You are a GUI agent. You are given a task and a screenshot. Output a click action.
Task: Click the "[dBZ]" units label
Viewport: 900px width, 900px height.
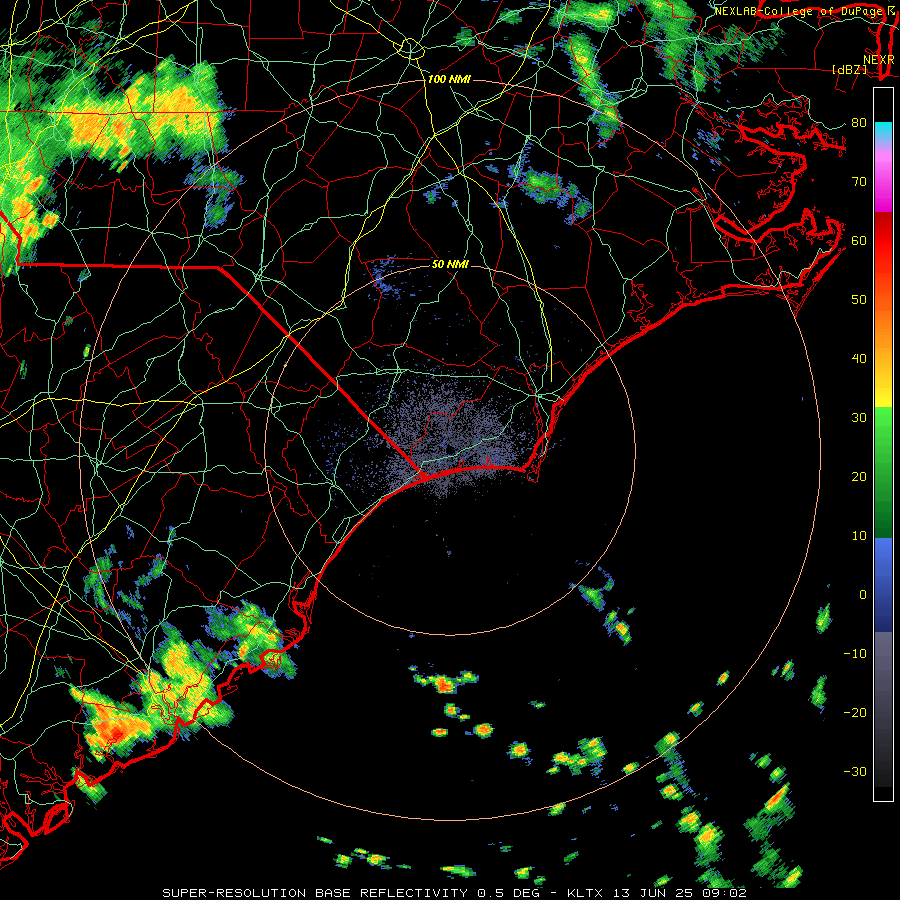(849, 69)
